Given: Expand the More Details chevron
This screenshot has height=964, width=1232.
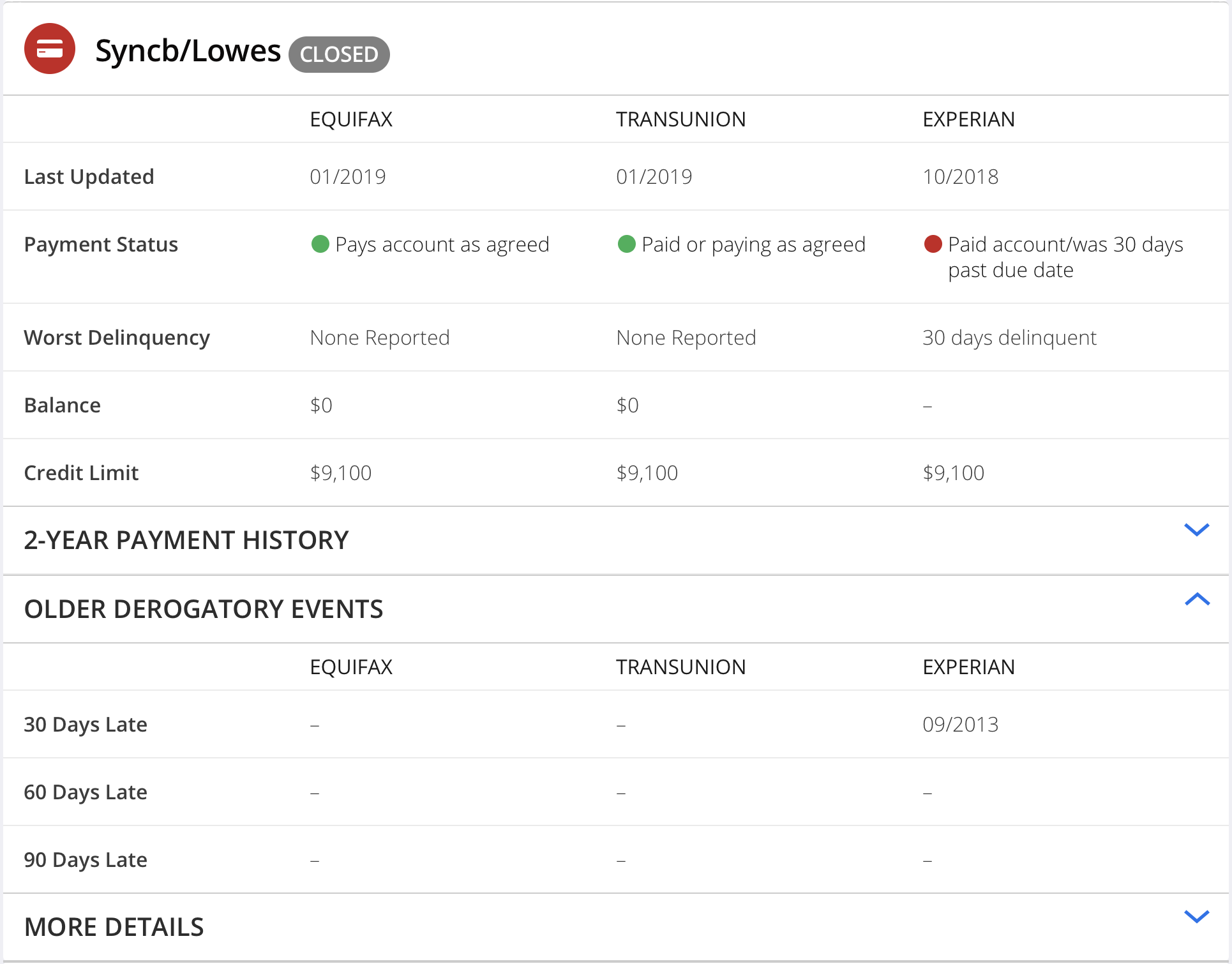Looking at the screenshot, I should (x=1196, y=917).
